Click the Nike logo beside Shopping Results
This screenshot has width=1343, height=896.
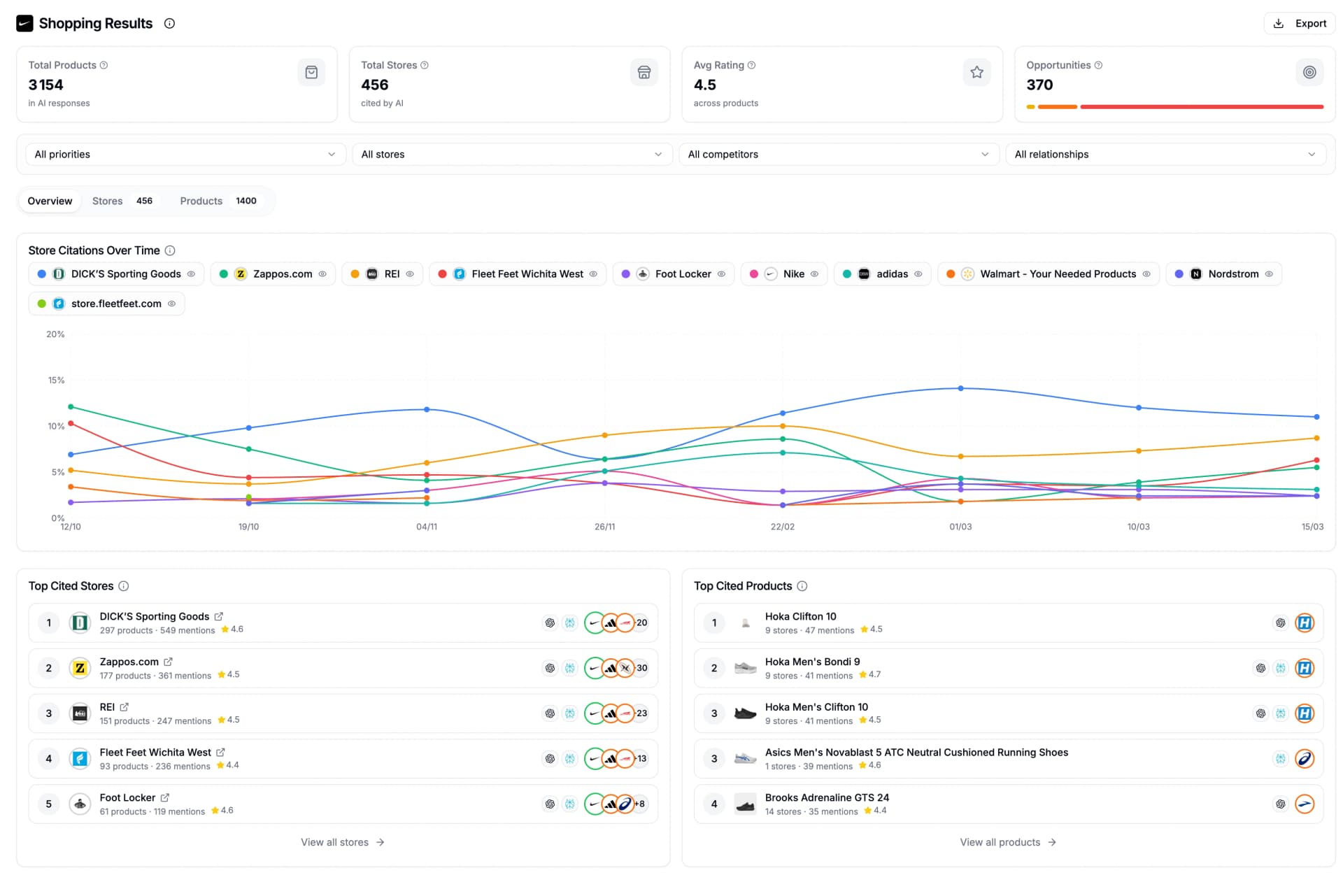(x=24, y=23)
